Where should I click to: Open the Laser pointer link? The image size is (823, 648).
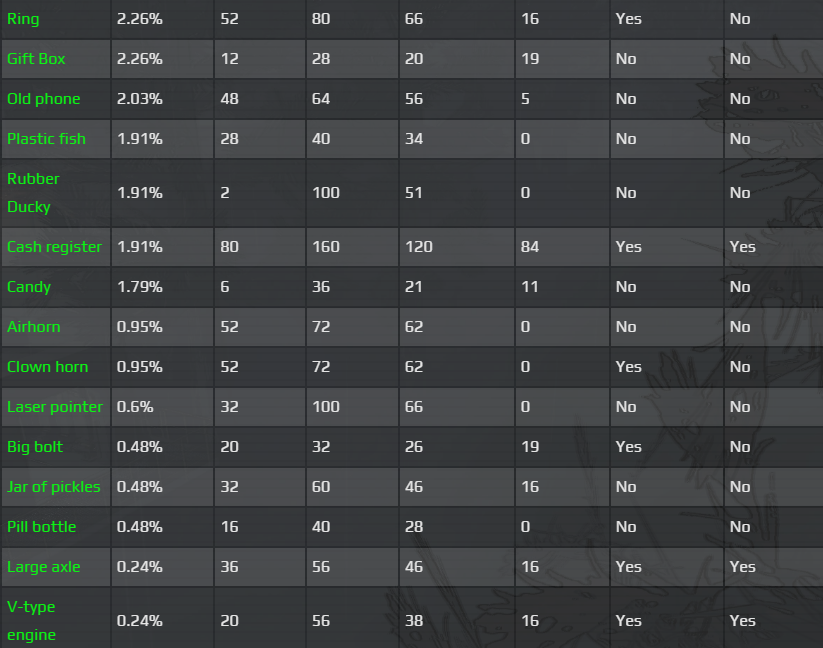coord(54,407)
